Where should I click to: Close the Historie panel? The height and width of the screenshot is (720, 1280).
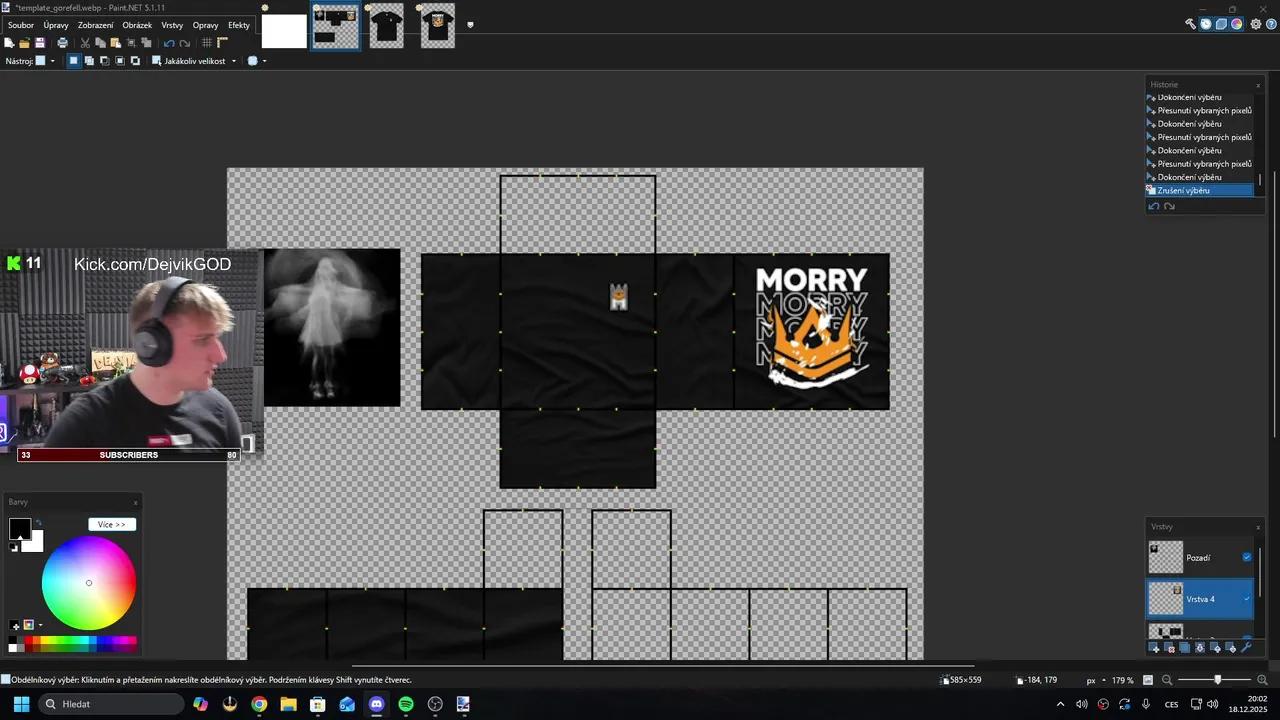[x=1258, y=85]
